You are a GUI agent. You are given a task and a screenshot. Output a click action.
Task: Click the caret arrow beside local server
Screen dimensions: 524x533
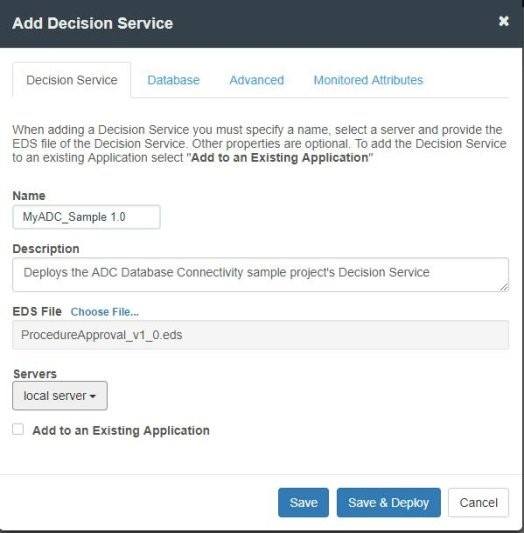(92, 396)
